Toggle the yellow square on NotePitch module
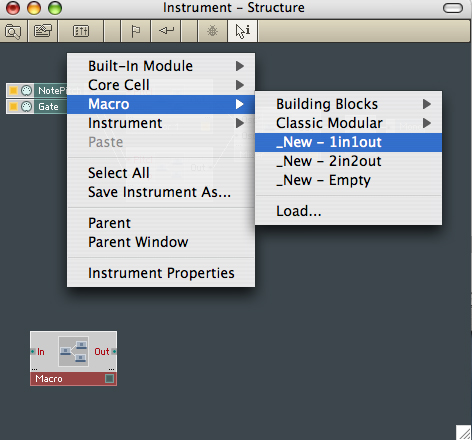Image resolution: width=472 pixels, height=440 pixels. tap(13, 90)
